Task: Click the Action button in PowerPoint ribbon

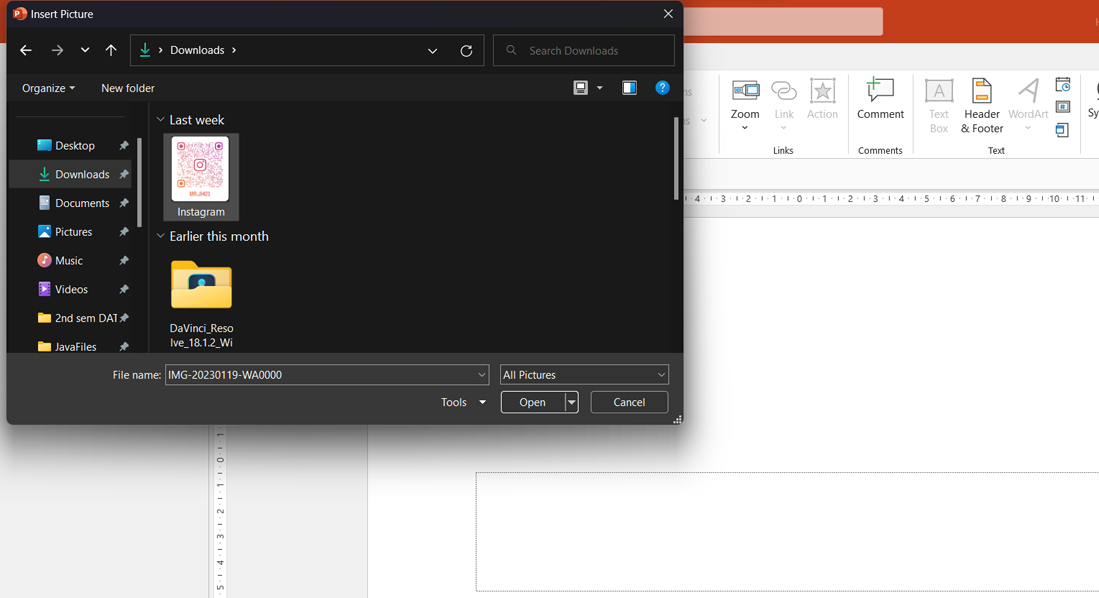Action: click(x=822, y=100)
